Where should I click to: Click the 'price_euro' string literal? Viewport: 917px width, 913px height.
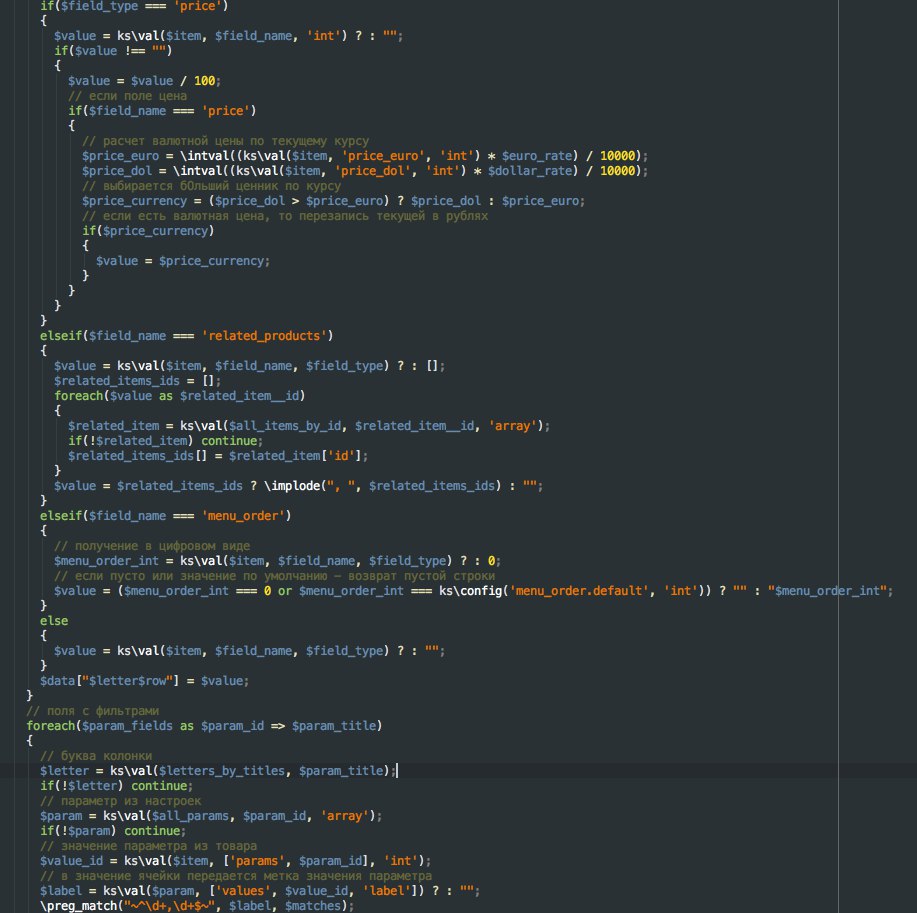tap(383, 156)
